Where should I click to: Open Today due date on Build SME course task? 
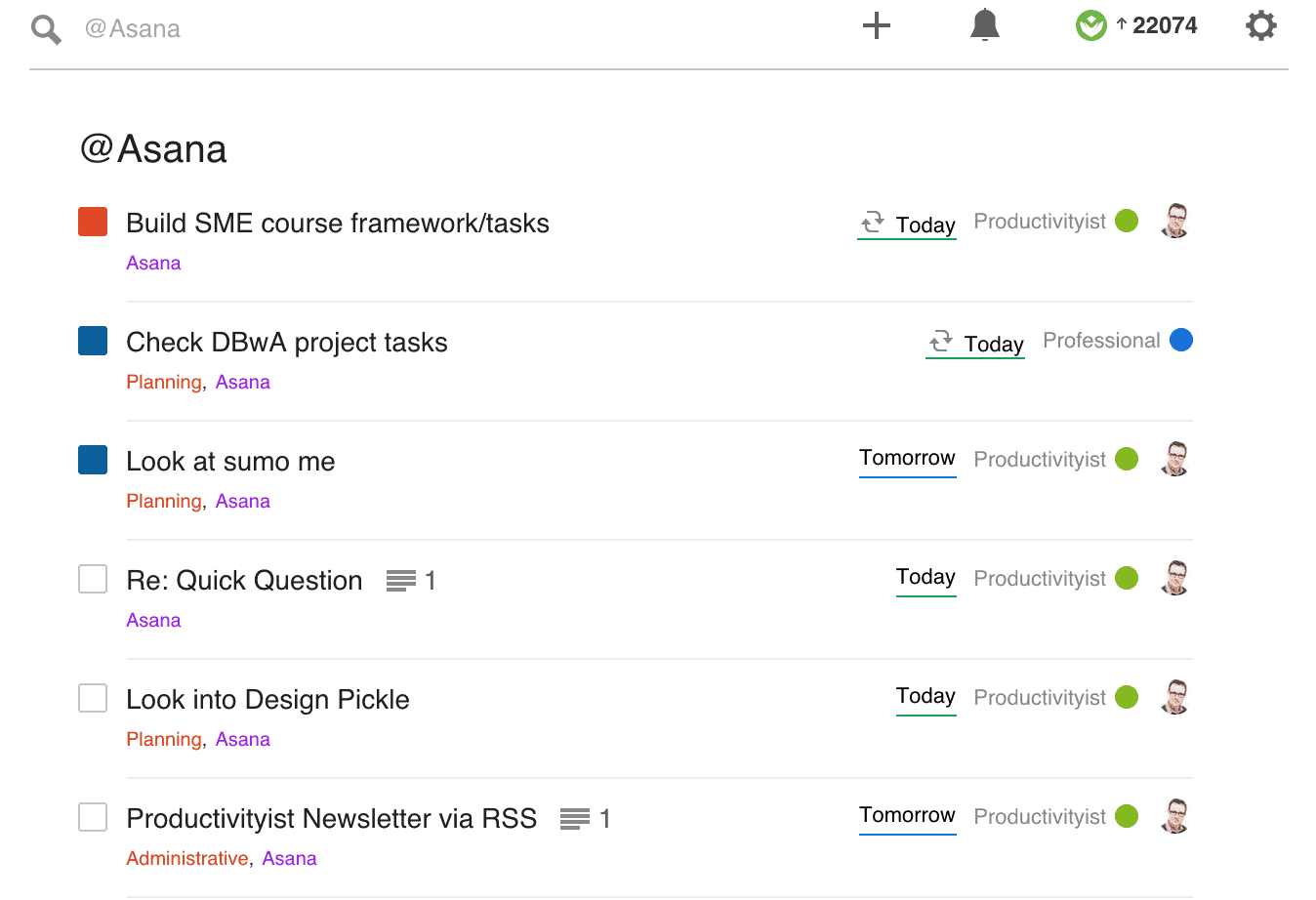925,225
